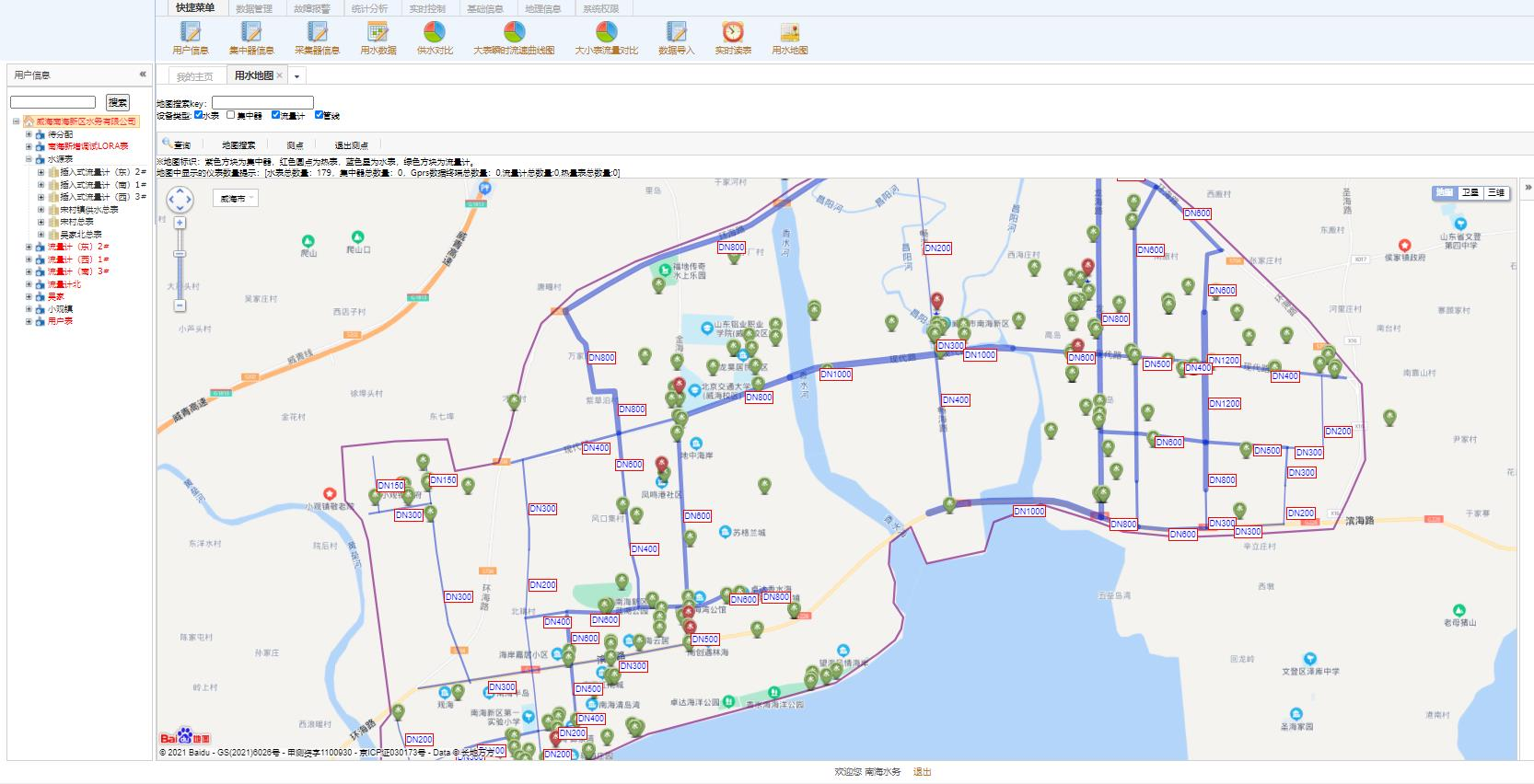Image resolution: width=1534 pixels, height=784 pixels.
Task: Click the 实时读表 clock icon
Action: 733,33
